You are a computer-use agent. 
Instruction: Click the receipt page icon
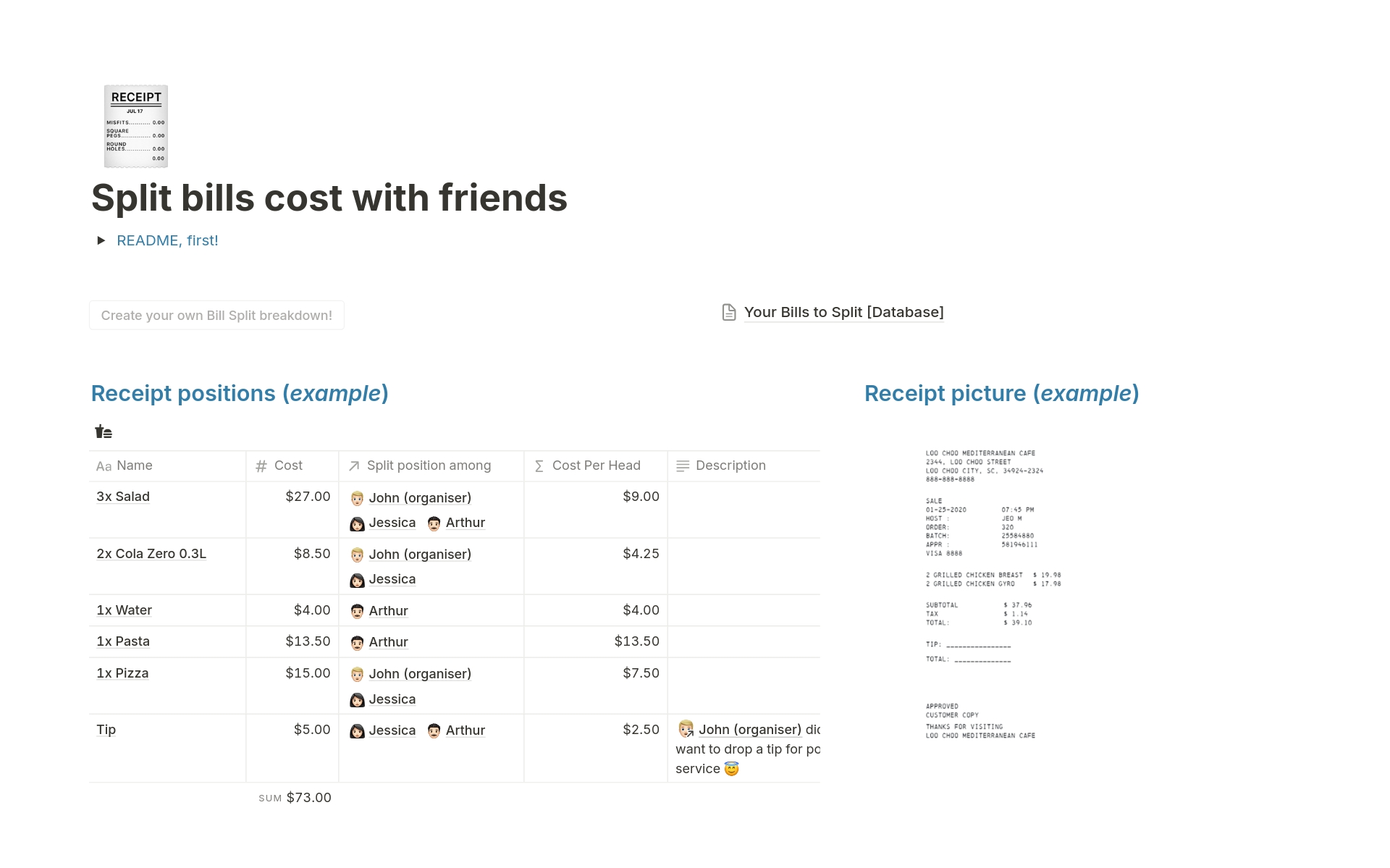coord(136,126)
